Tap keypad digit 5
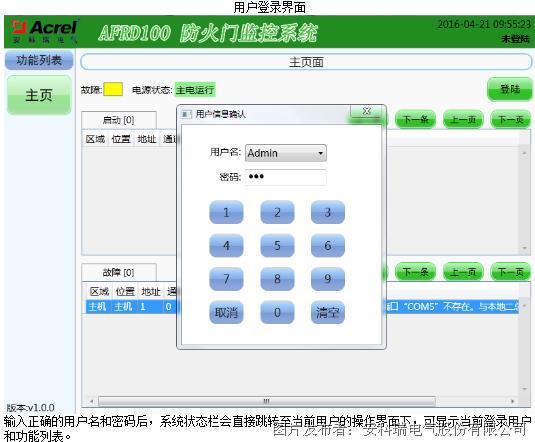 [x=277, y=245]
